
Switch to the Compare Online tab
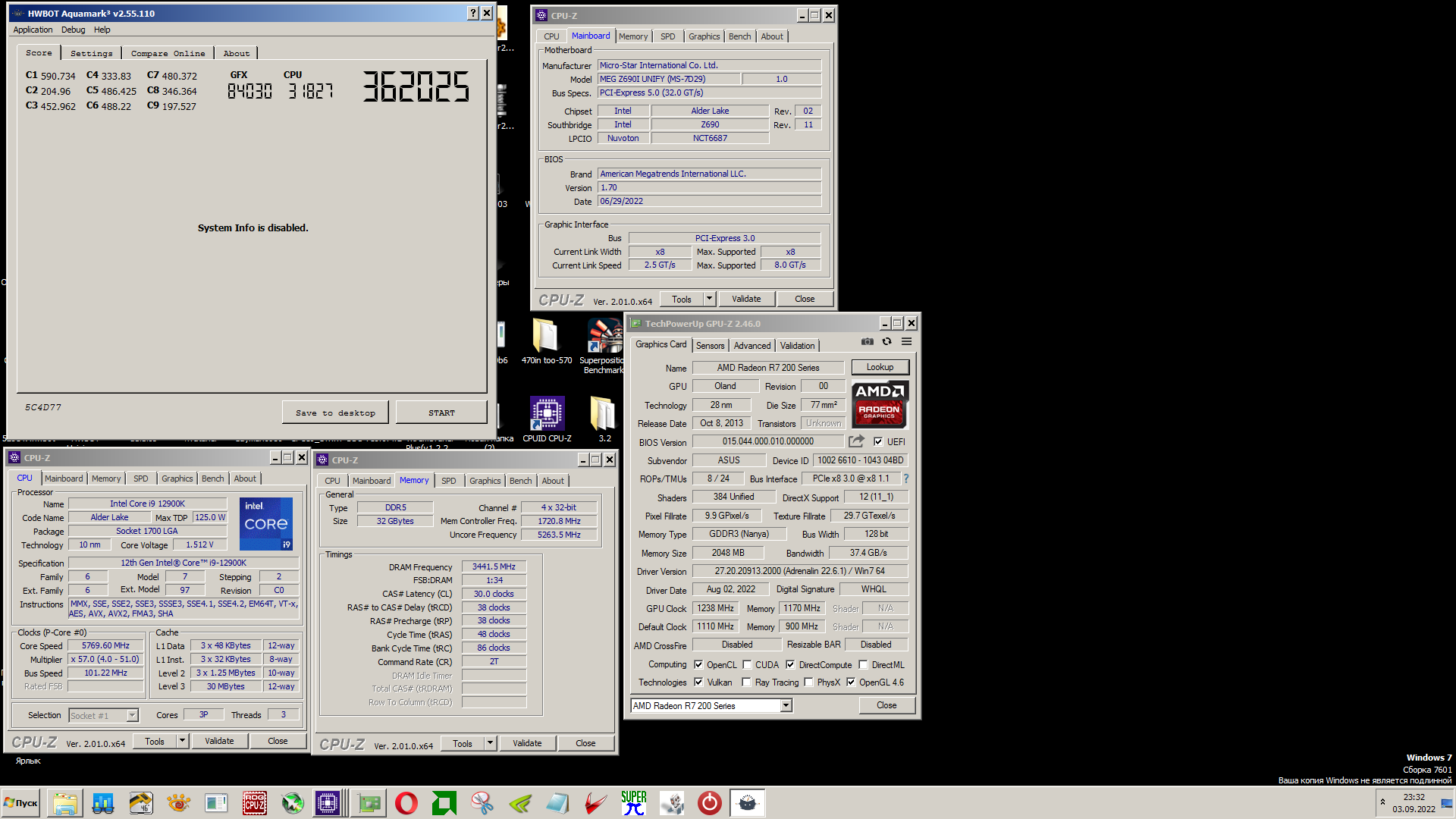tap(168, 53)
